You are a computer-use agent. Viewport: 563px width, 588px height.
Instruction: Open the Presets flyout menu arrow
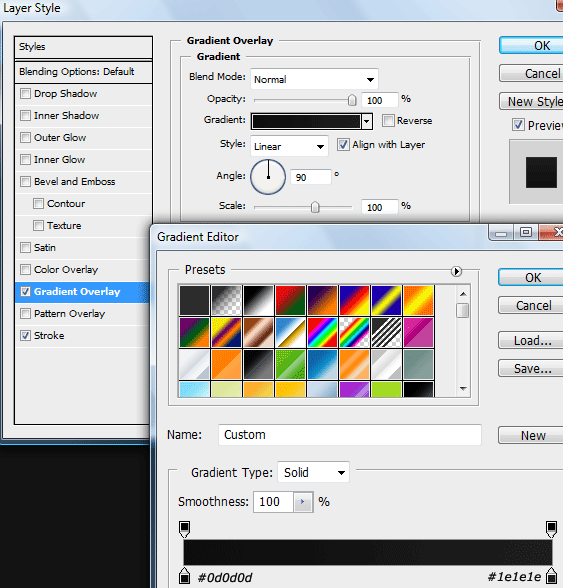(x=456, y=271)
